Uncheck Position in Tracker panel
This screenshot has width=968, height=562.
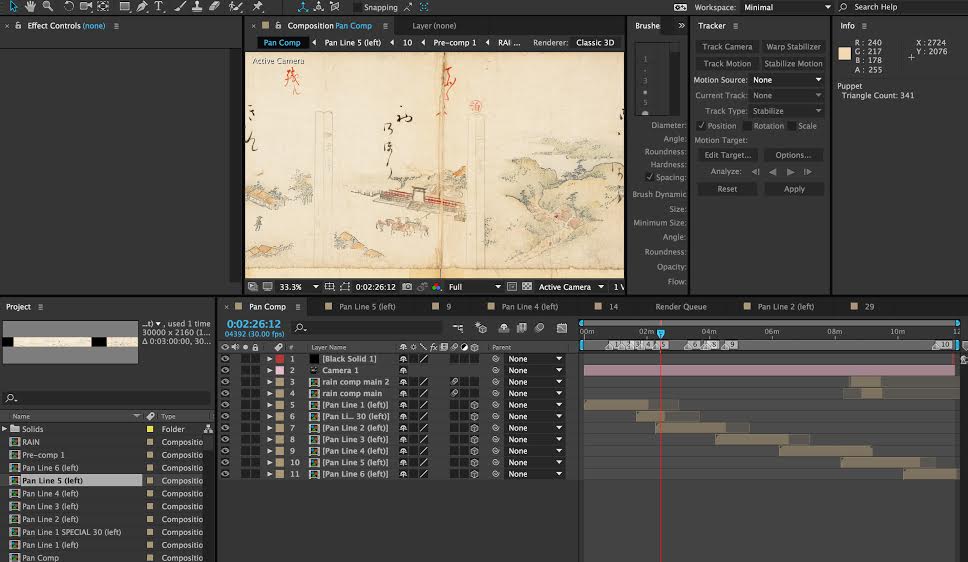(x=701, y=126)
